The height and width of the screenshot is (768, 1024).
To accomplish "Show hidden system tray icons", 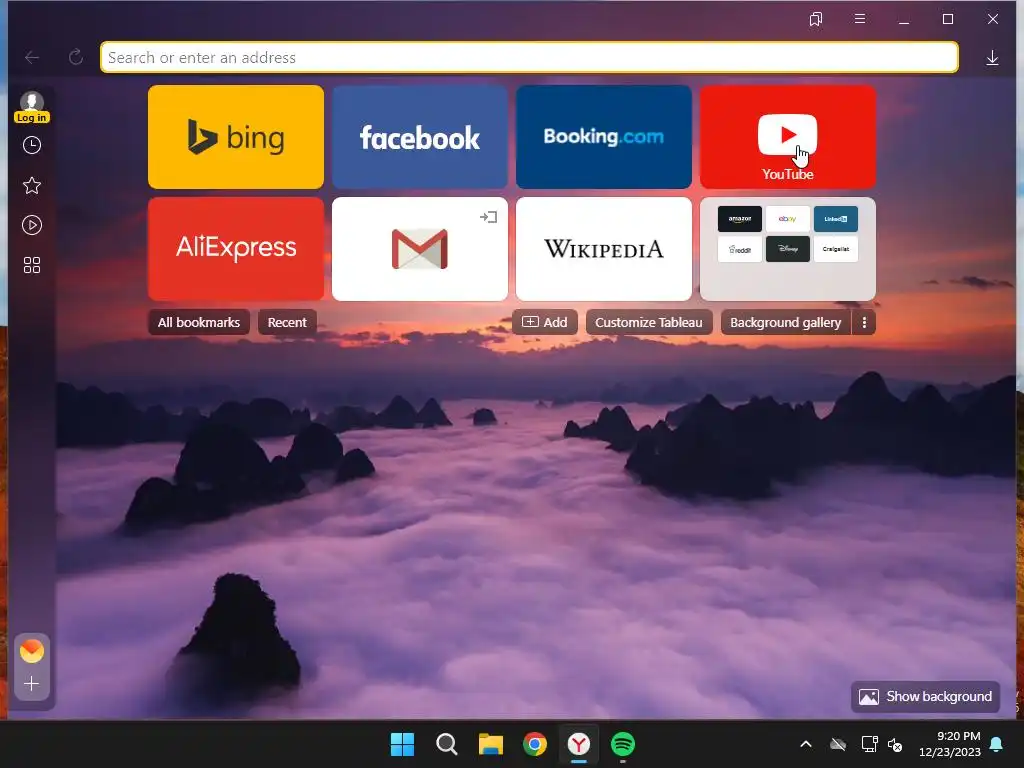I will [806, 744].
